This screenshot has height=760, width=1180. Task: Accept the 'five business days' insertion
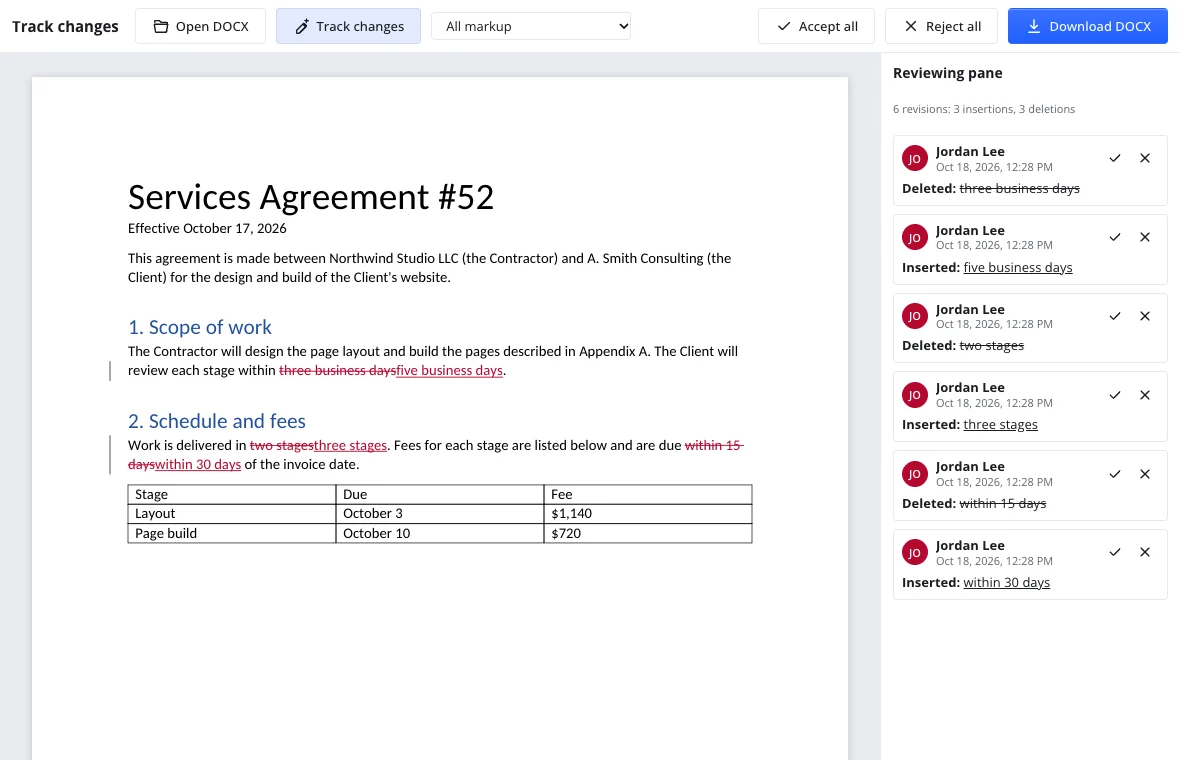pos(1115,237)
